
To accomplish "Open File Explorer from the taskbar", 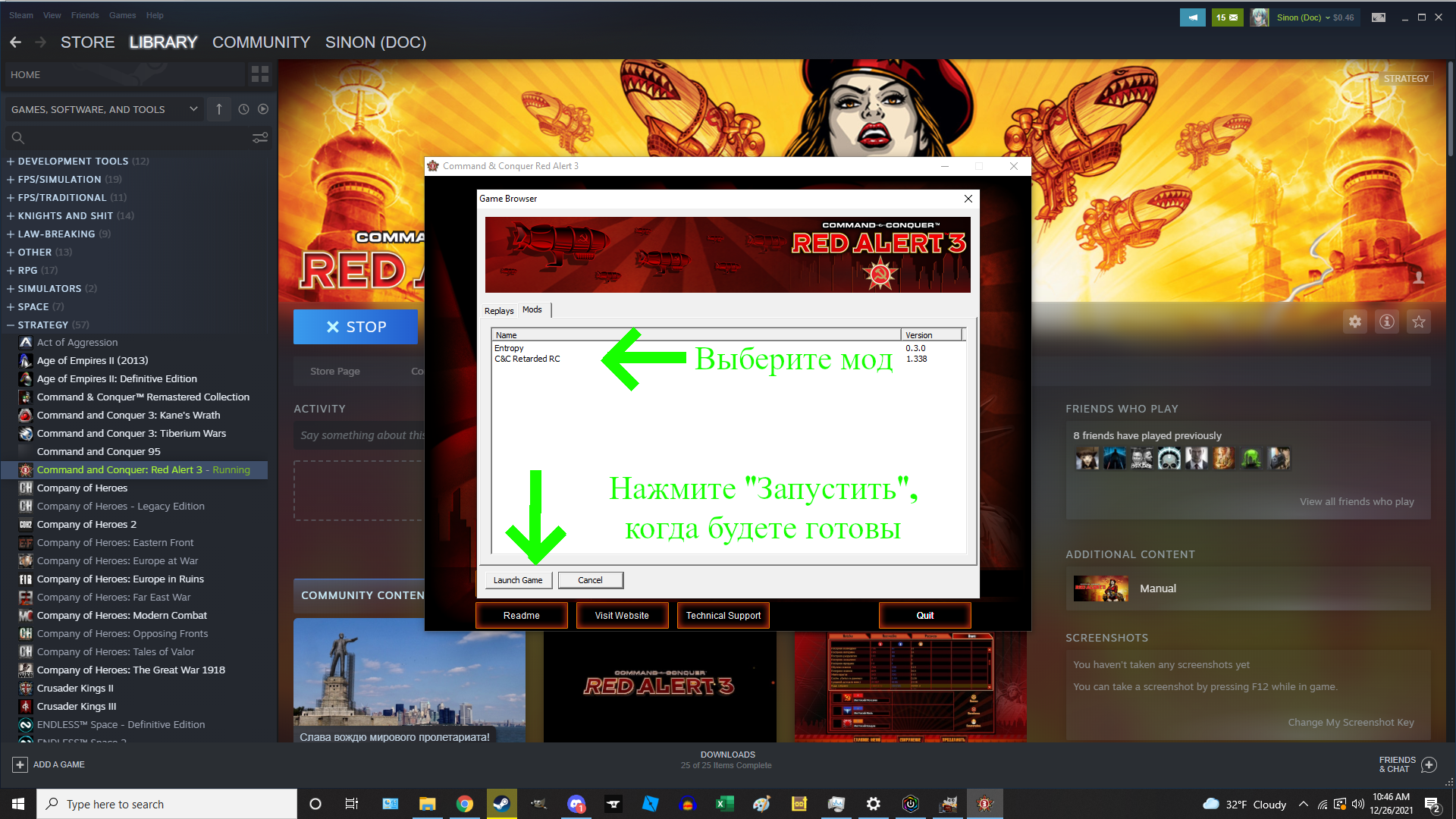I will [428, 804].
